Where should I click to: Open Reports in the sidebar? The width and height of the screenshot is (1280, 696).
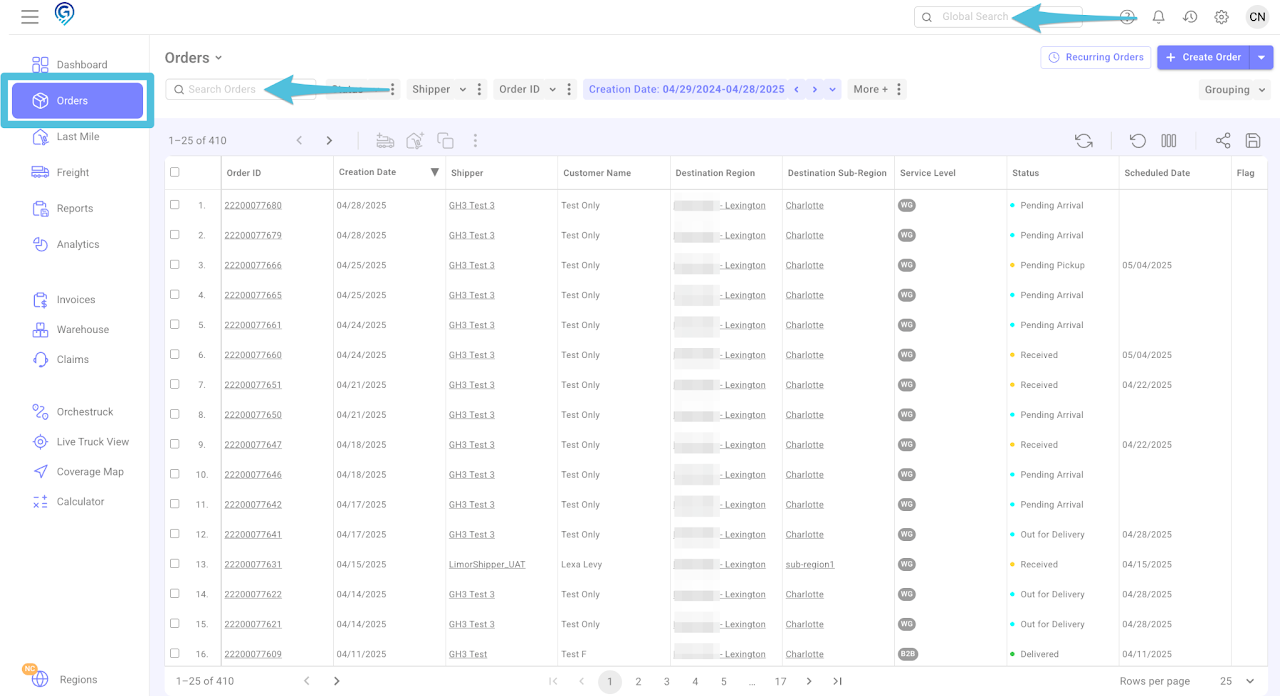75,209
